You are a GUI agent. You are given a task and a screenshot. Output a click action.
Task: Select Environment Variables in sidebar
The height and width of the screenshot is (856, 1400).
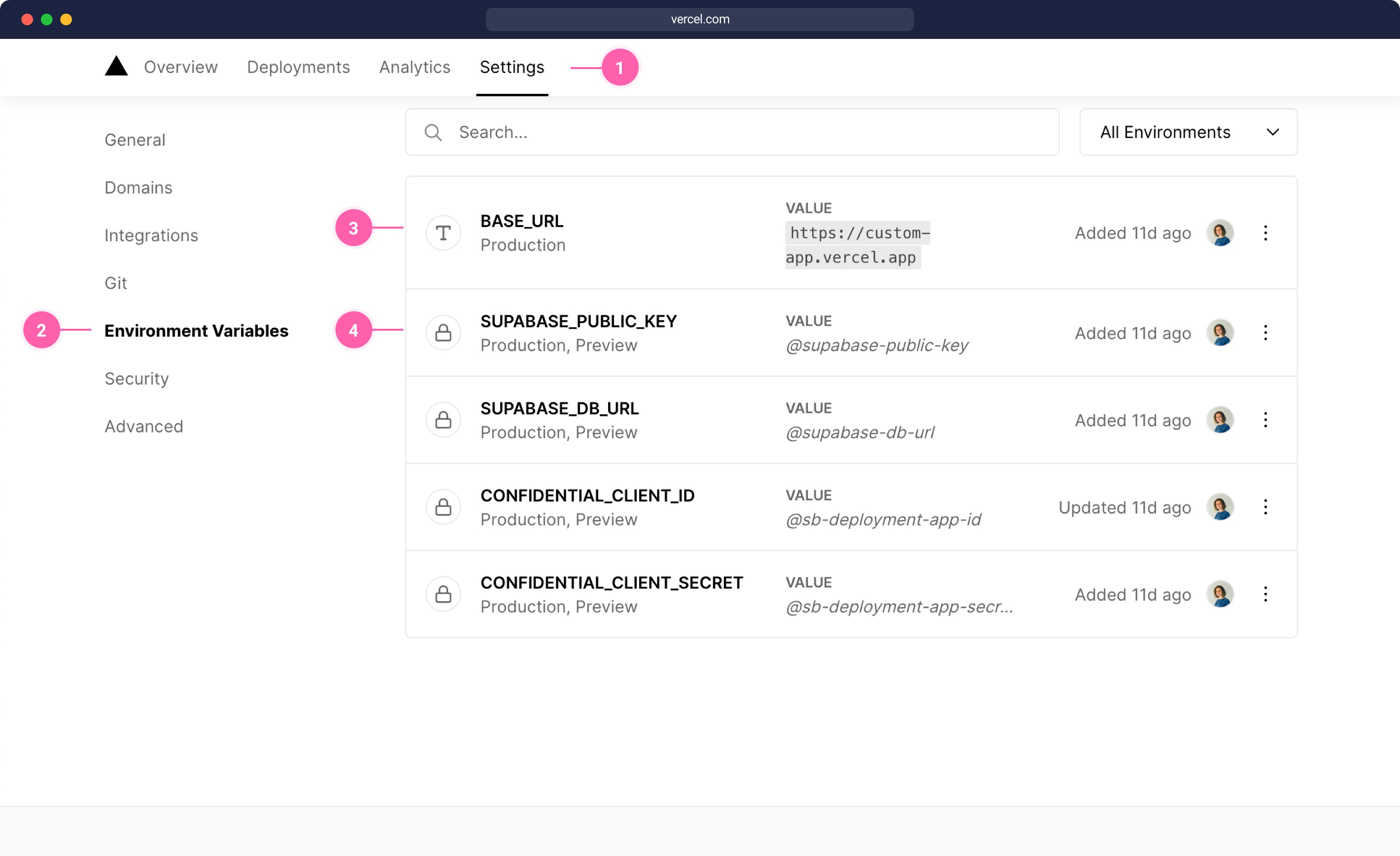196,331
